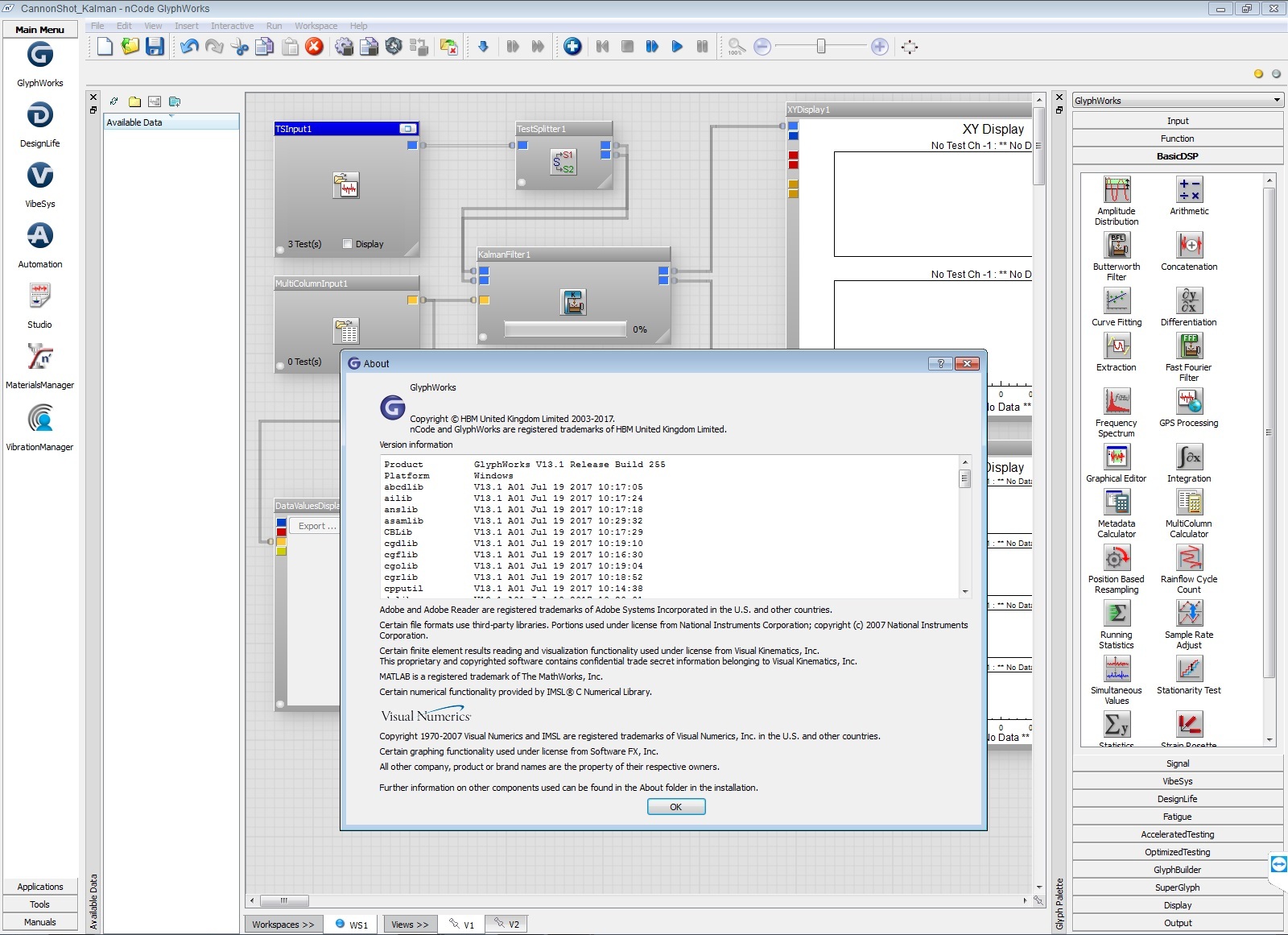Open MaterialsManager from the main menu
This screenshot has width=1288, height=935.
coord(40,356)
